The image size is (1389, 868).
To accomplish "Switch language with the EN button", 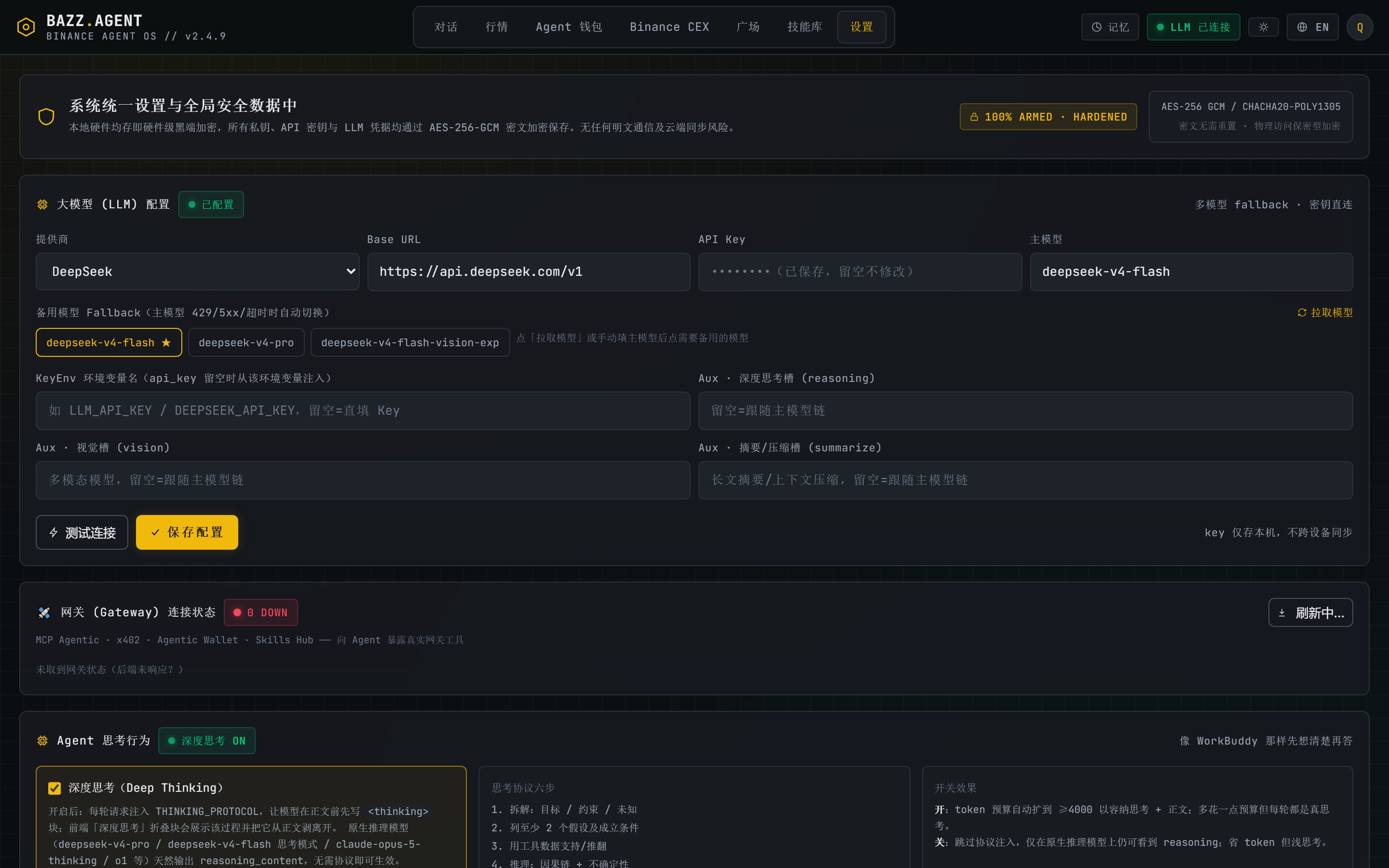I will tap(1313, 27).
